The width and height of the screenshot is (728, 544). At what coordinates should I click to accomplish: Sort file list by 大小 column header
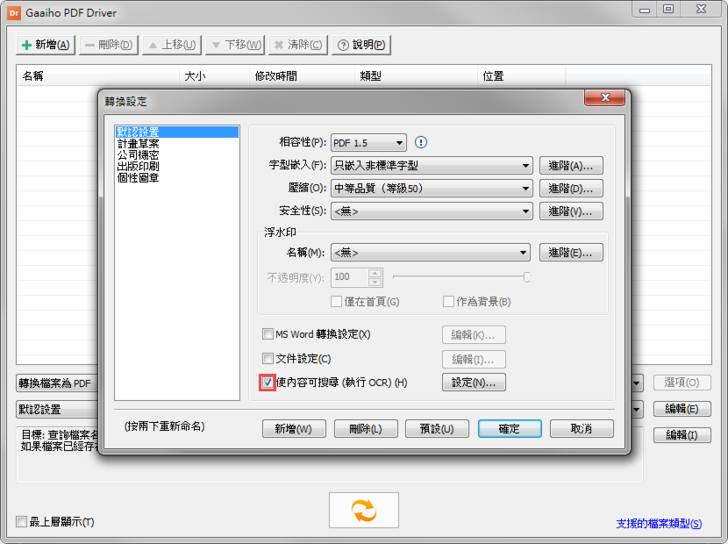point(214,76)
